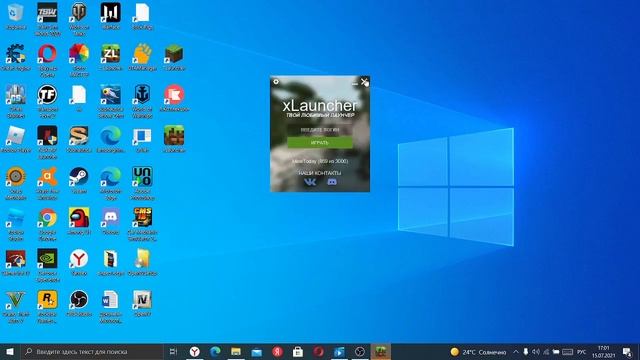Close the xLauncher window
This screenshot has width=640, height=360.
[364, 82]
